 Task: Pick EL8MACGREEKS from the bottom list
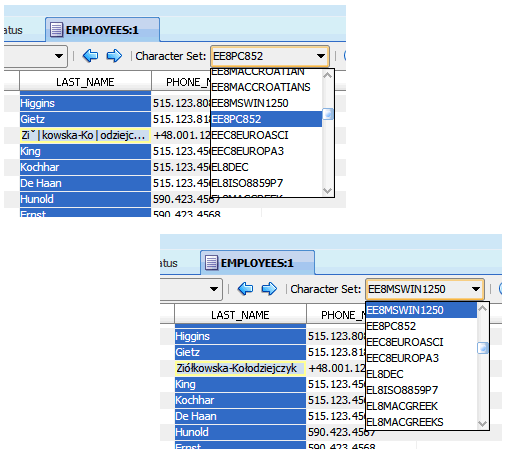pos(421,422)
